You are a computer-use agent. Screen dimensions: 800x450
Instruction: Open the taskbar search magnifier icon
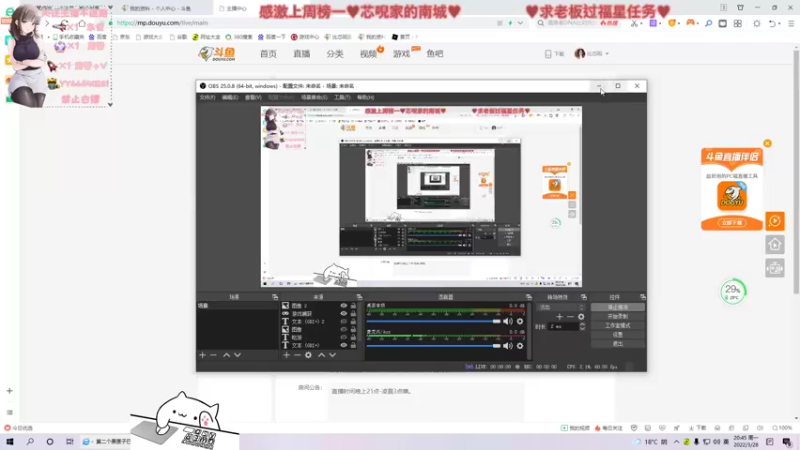pyautogui.click(x=30, y=442)
